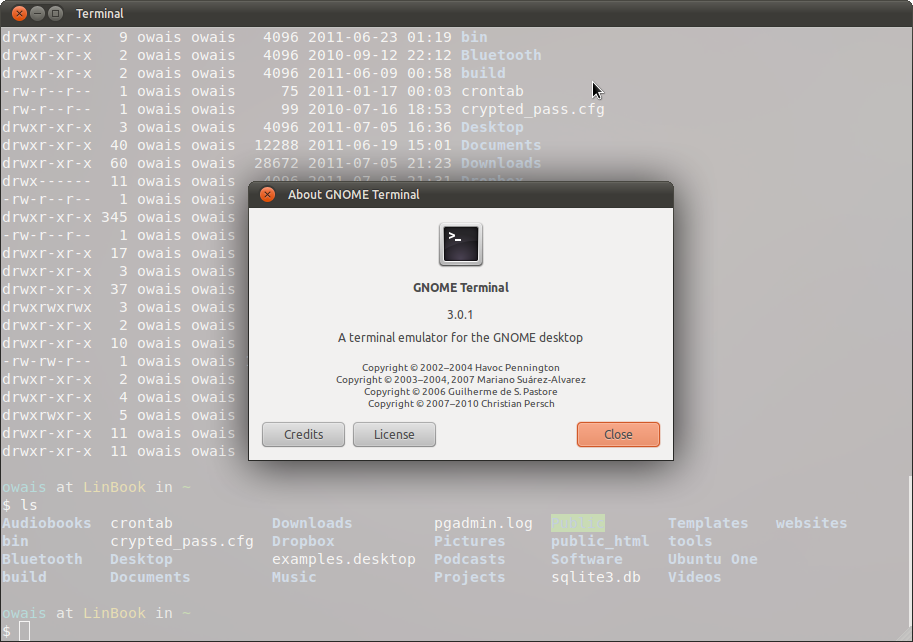Click the 'About GNOME Terminal' dialog title

point(353,194)
